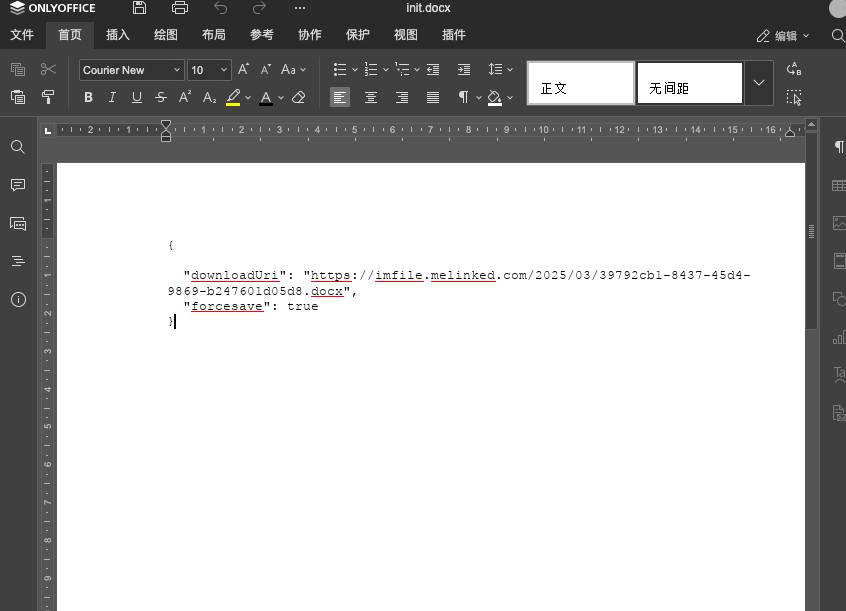The height and width of the screenshot is (611, 846).
Task: Open left sidebar About info icon
Action: click(18, 300)
